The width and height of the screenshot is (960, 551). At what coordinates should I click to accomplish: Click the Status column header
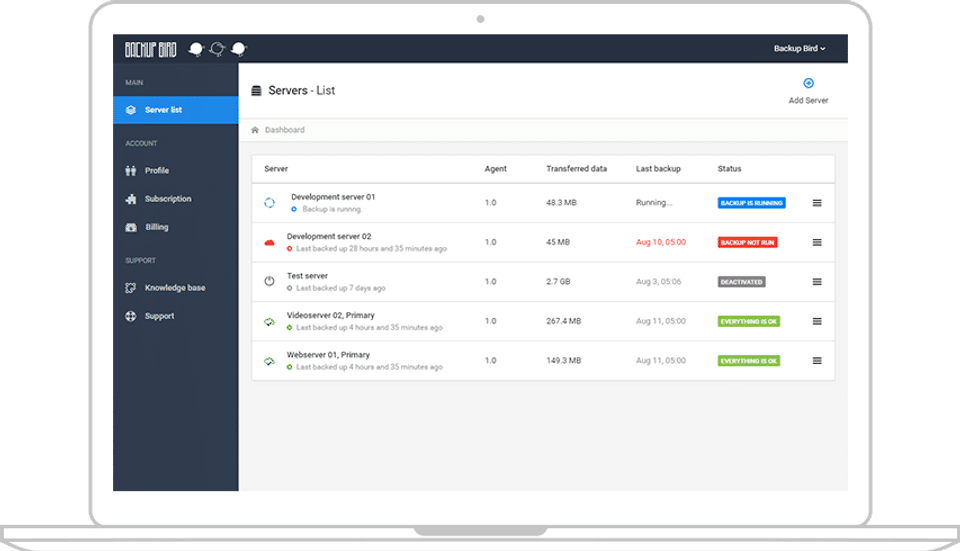729,168
